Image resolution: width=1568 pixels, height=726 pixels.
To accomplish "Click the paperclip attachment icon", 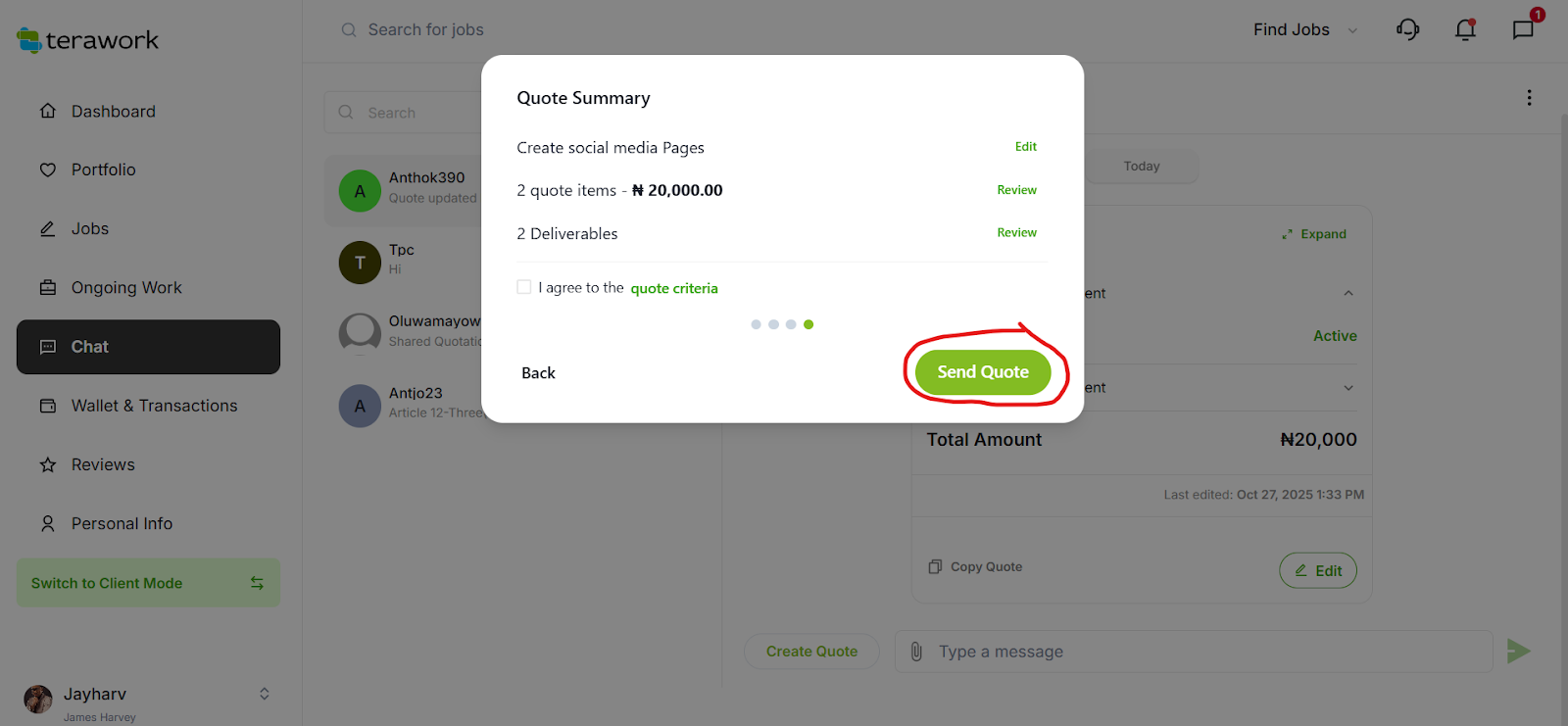I will (x=916, y=652).
